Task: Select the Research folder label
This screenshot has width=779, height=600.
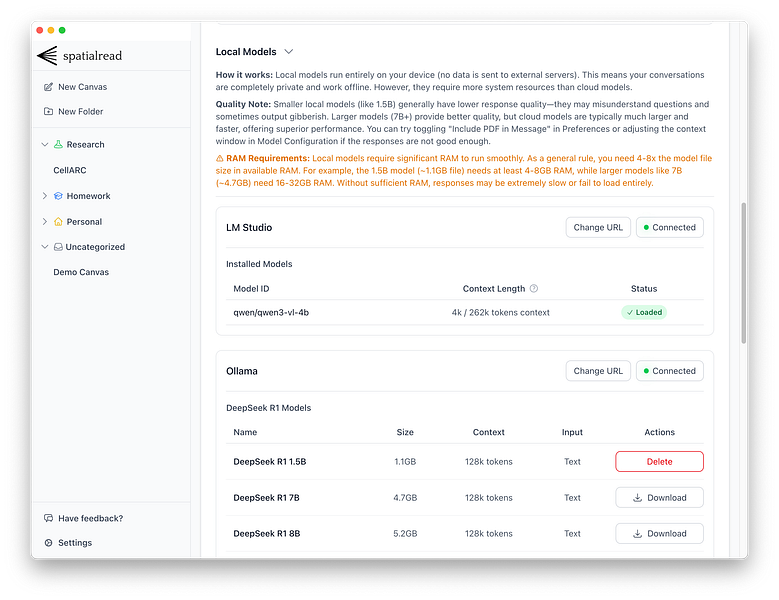Action: click(x=85, y=145)
